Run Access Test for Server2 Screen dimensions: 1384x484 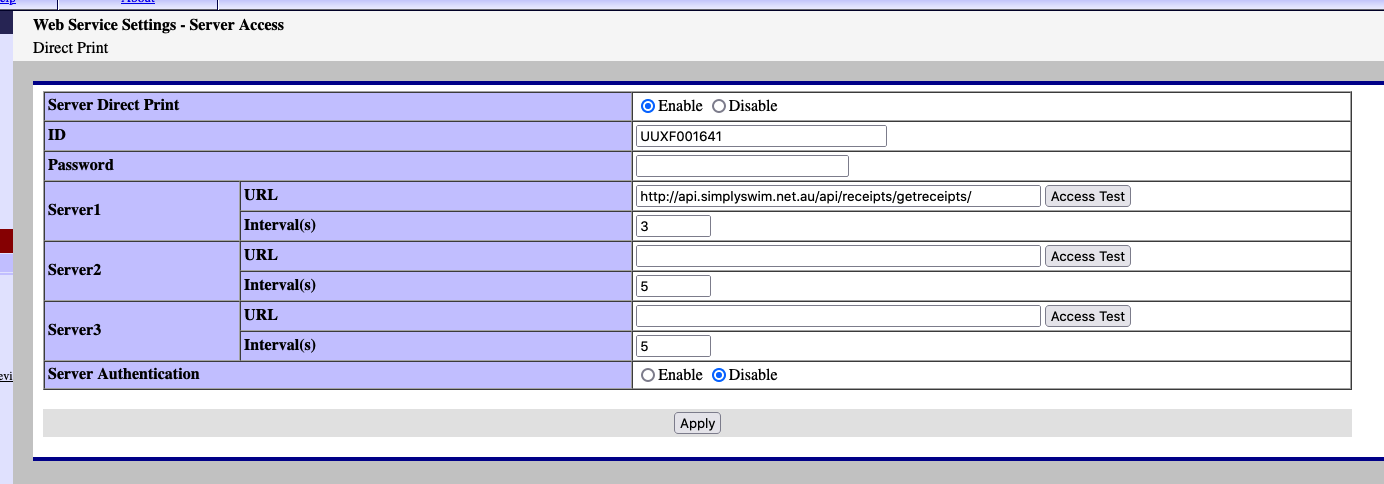point(1088,256)
